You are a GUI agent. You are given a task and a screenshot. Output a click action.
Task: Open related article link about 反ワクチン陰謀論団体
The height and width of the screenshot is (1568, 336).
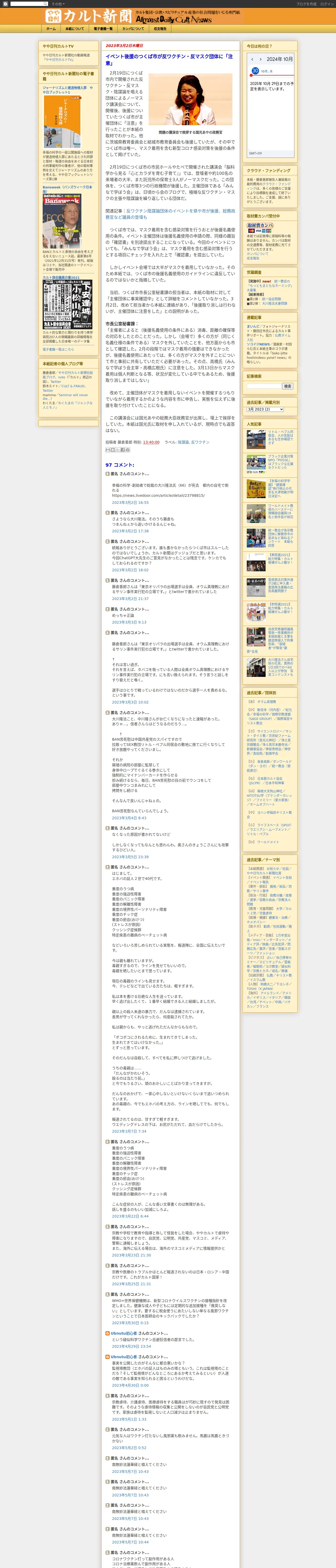[x=170, y=214]
